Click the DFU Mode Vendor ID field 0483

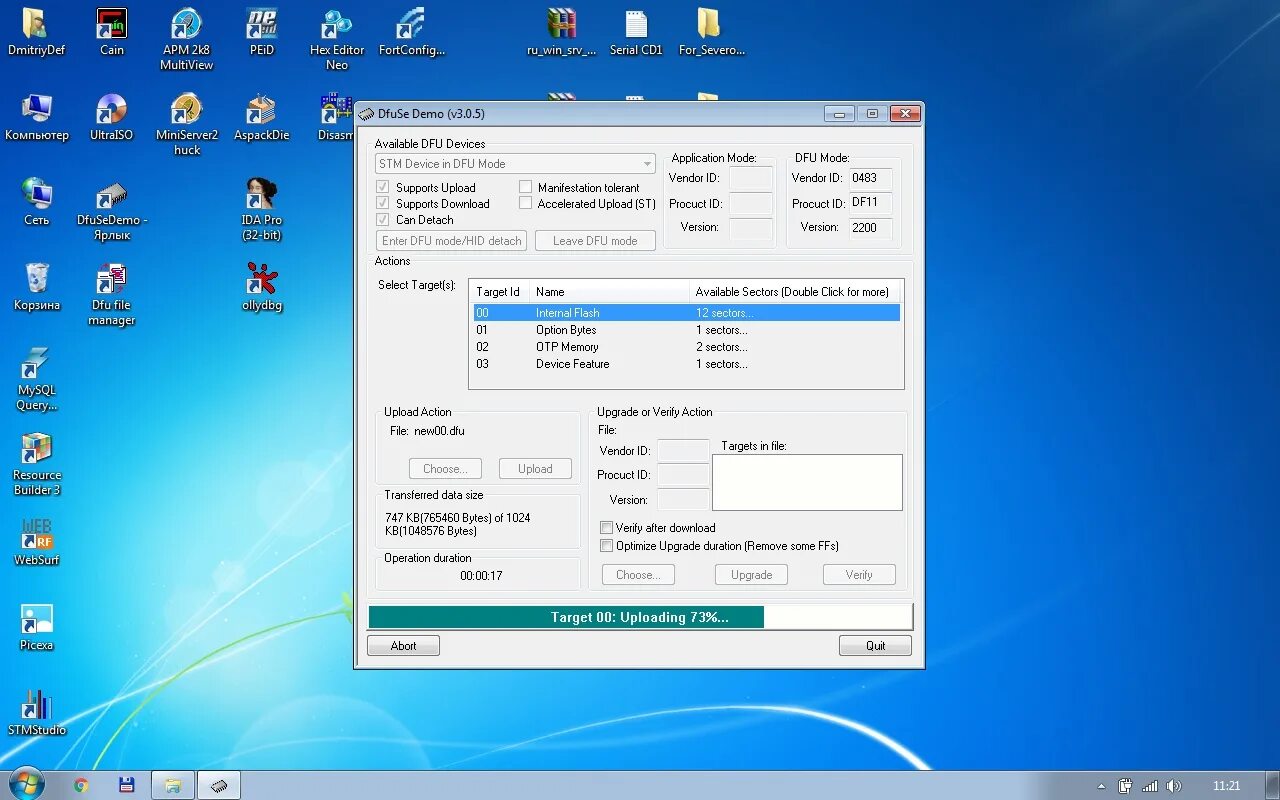point(870,178)
